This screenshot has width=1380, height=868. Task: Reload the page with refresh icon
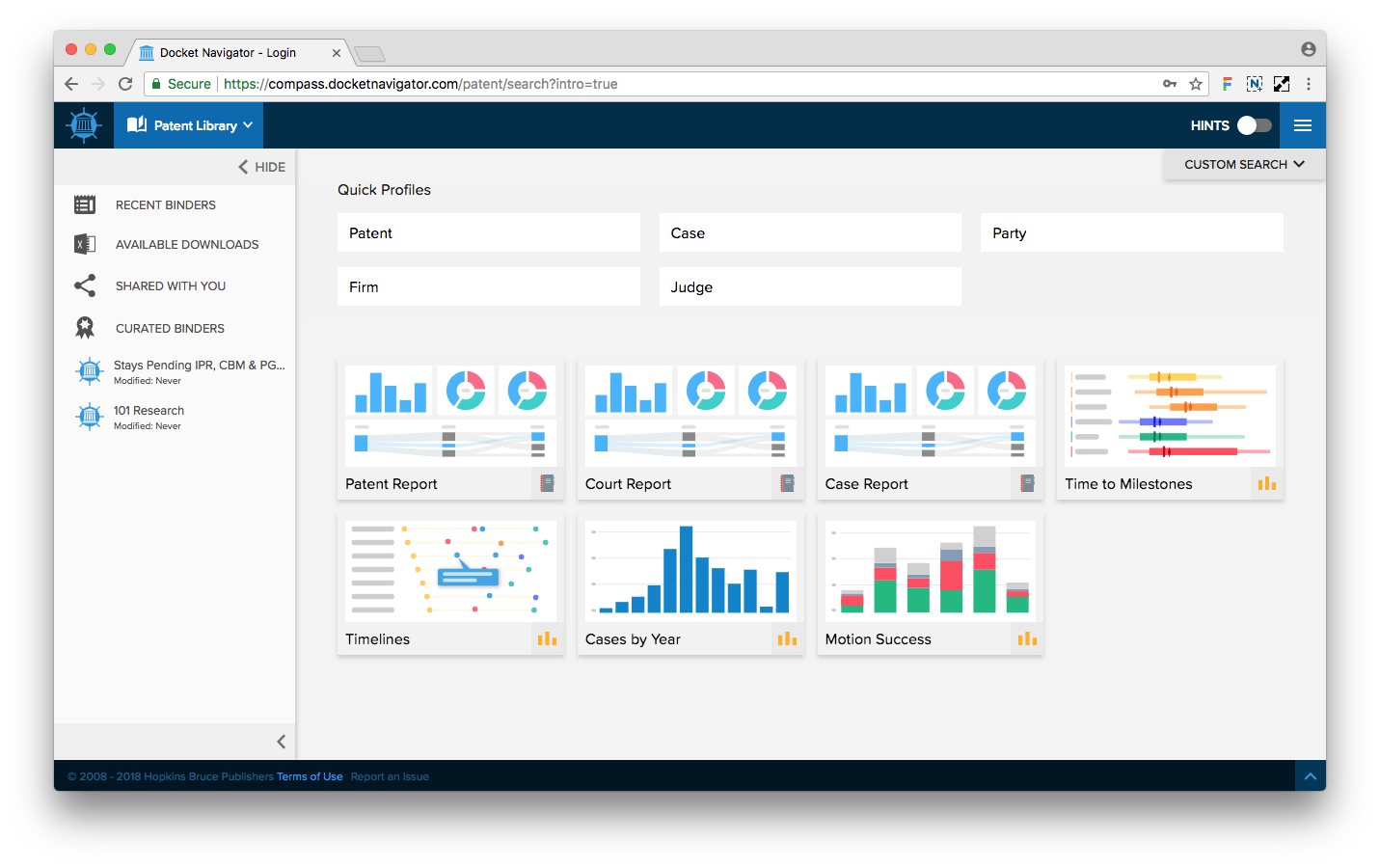pyautogui.click(x=125, y=84)
